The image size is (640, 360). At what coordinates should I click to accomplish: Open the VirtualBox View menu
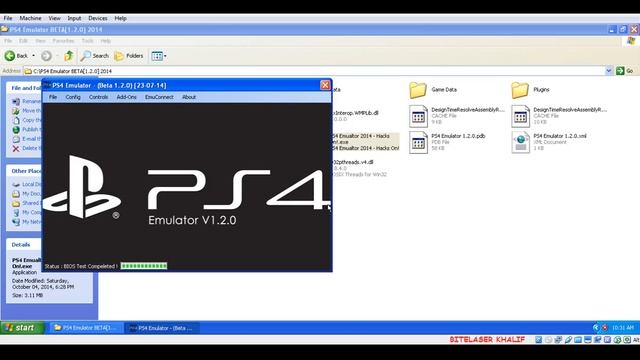54,18
